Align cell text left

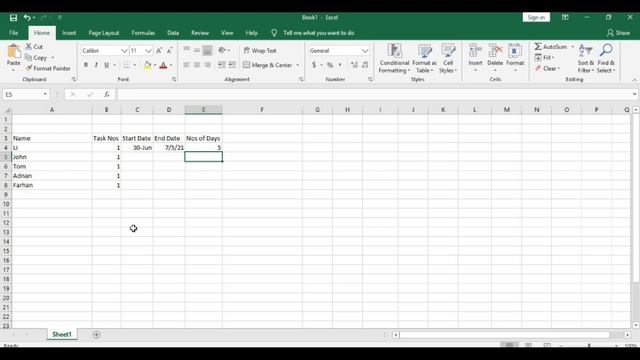tap(187, 65)
